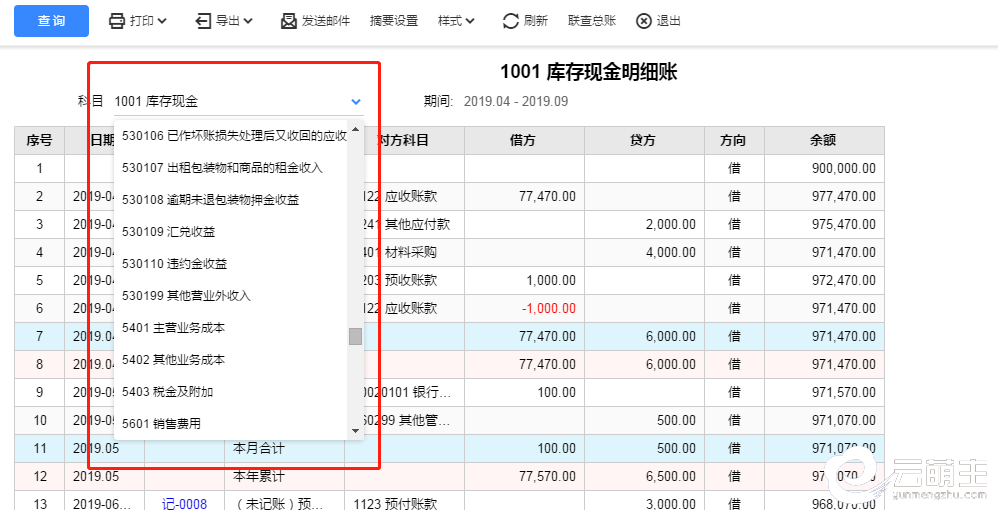This screenshot has width=998, height=510.
Task: Collapse the 科目 account dropdown chevron
Action: pyautogui.click(x=356, y=101)
